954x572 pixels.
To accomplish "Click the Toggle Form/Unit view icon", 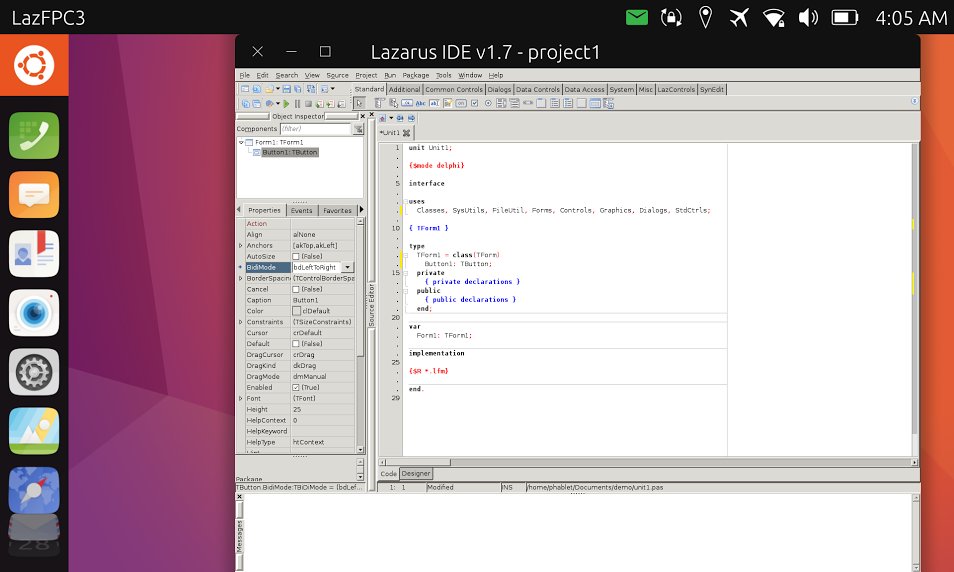I will click(311, 89).
